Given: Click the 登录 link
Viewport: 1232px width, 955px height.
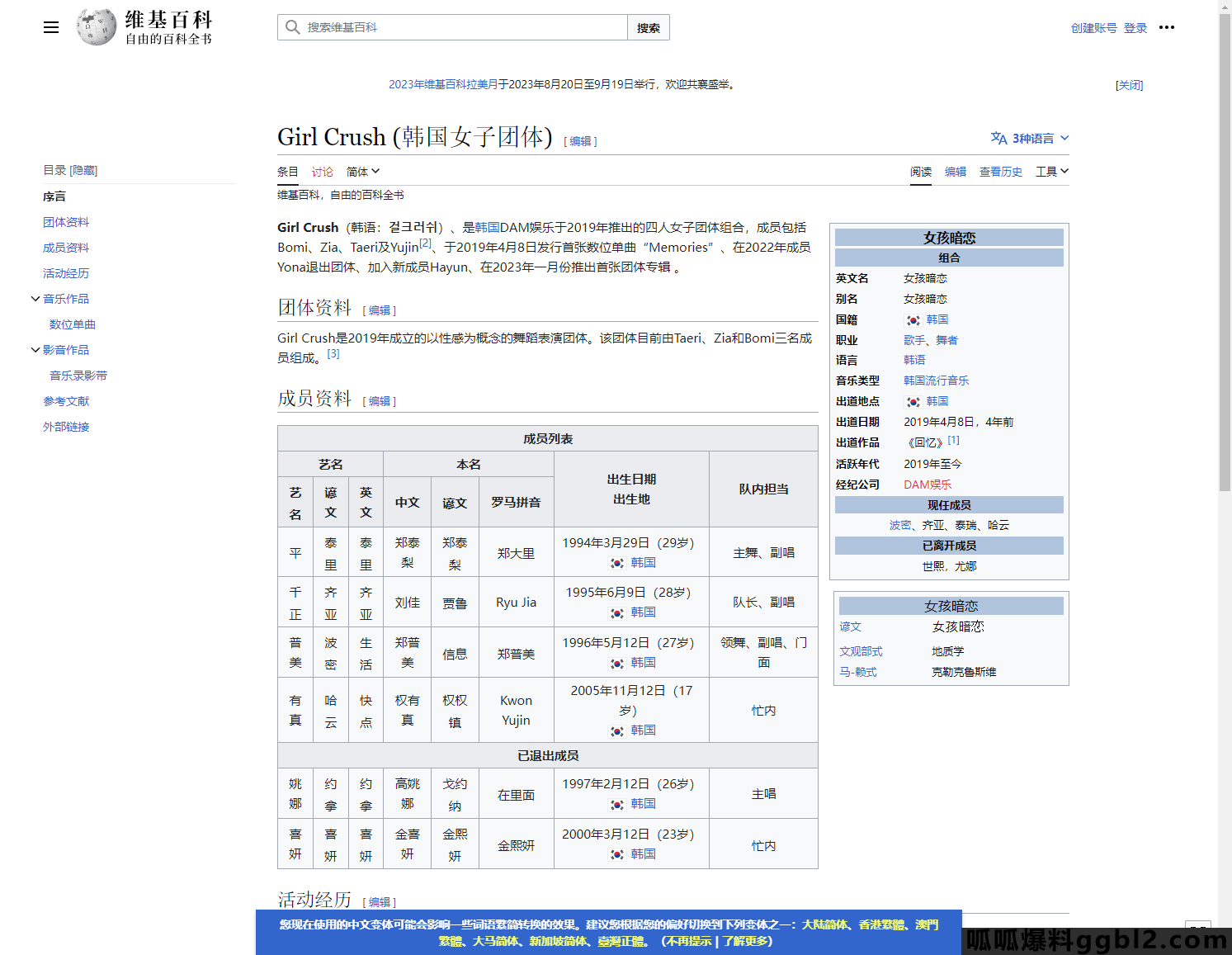Looking at the screenshot, I should tap(1135, 28).
